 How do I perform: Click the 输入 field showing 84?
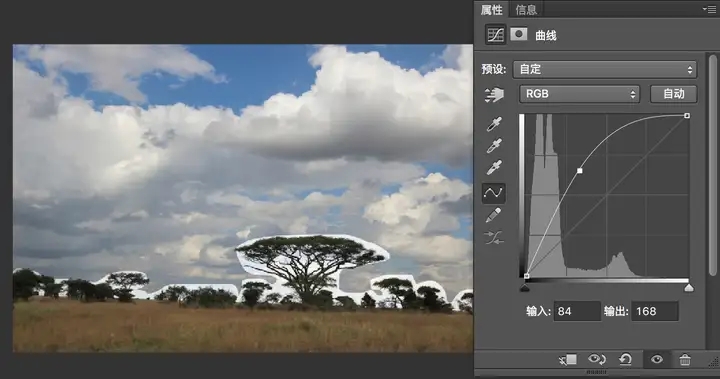pos(577,311)
